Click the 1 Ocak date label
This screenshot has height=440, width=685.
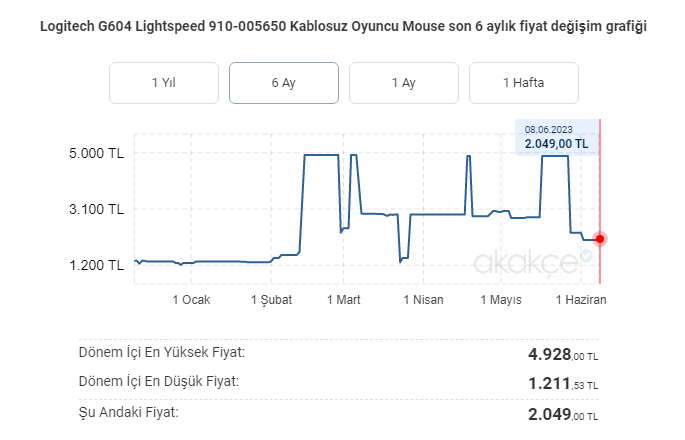(x=191, y=299)
